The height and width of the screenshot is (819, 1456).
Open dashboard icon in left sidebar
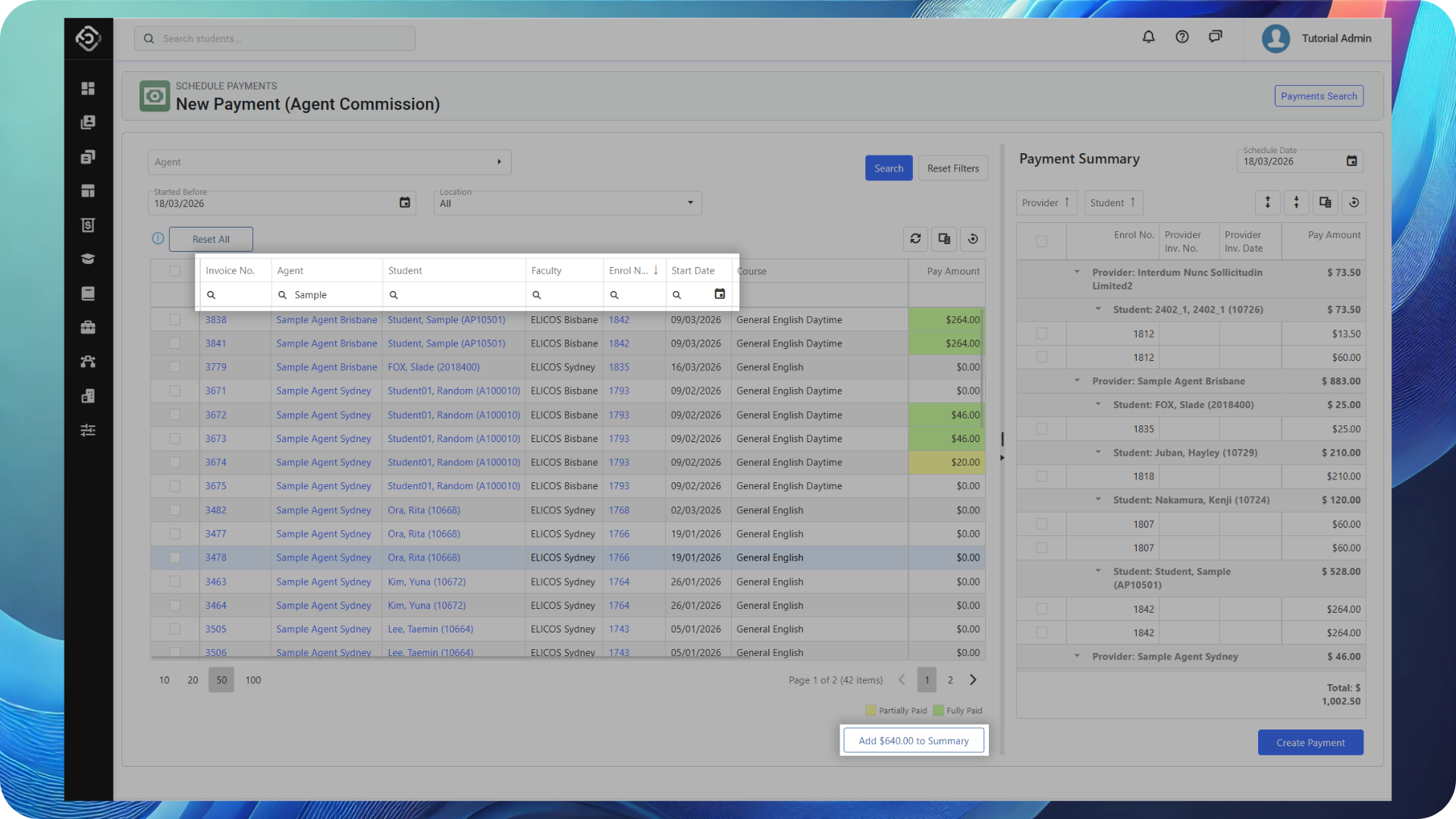[88, 89]
